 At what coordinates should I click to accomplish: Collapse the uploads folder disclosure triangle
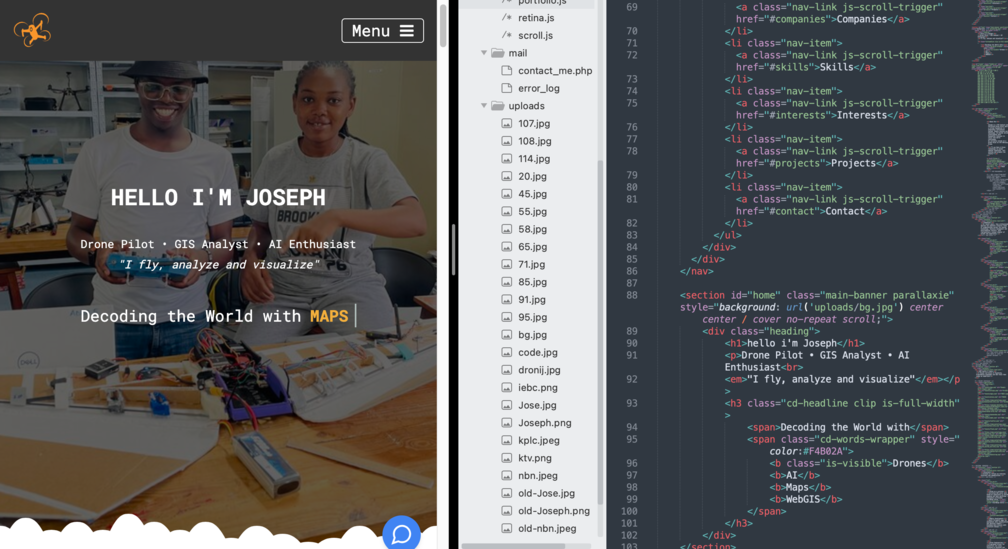point(485,106)
